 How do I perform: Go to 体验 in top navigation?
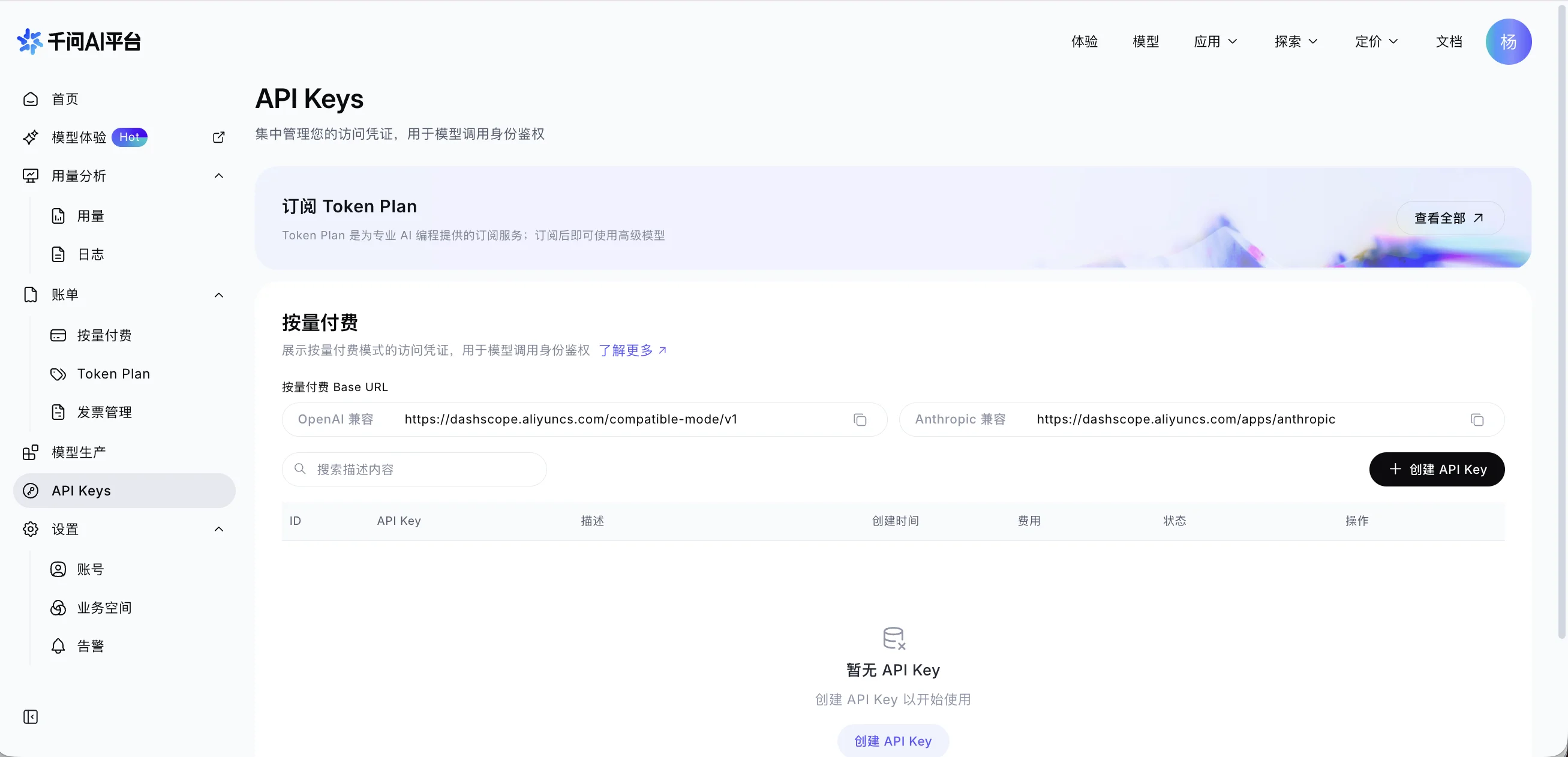[1084, 41]
